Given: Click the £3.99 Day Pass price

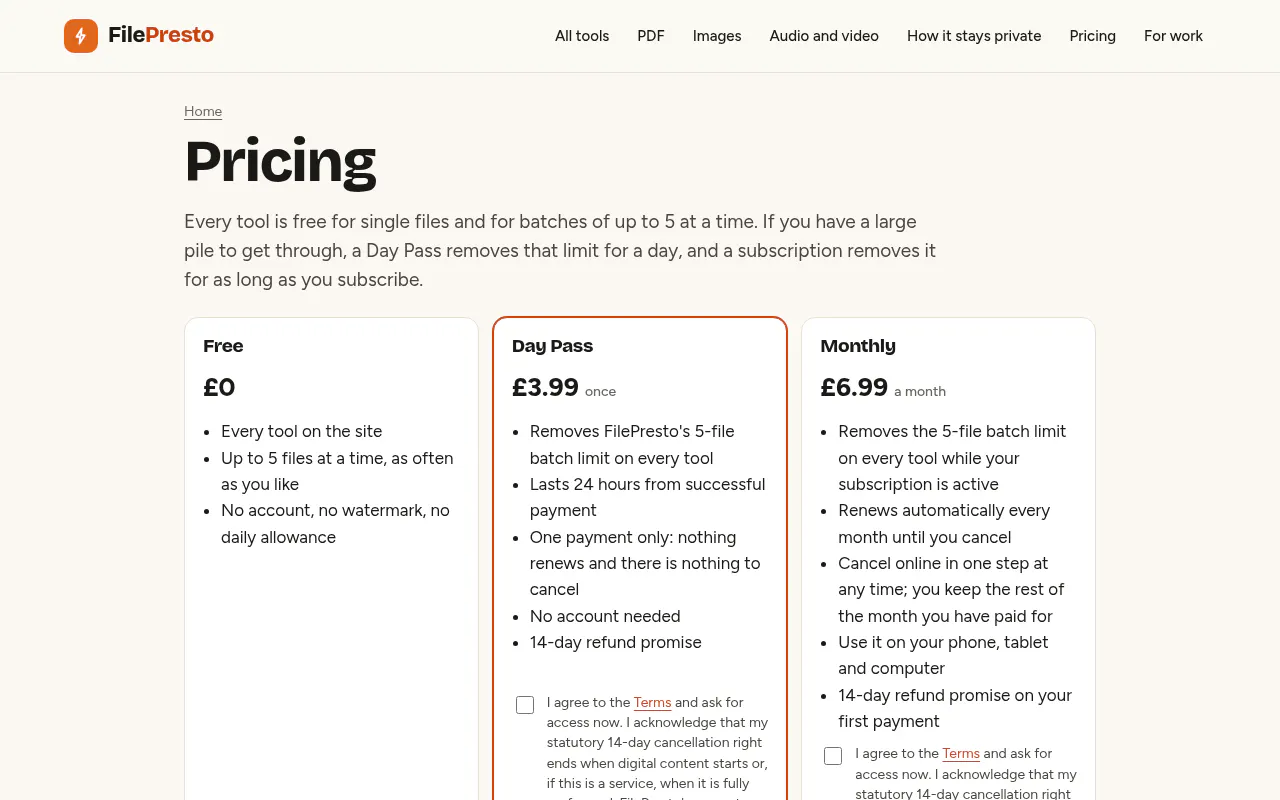Looking at the screenshot, I should [545, 387].
